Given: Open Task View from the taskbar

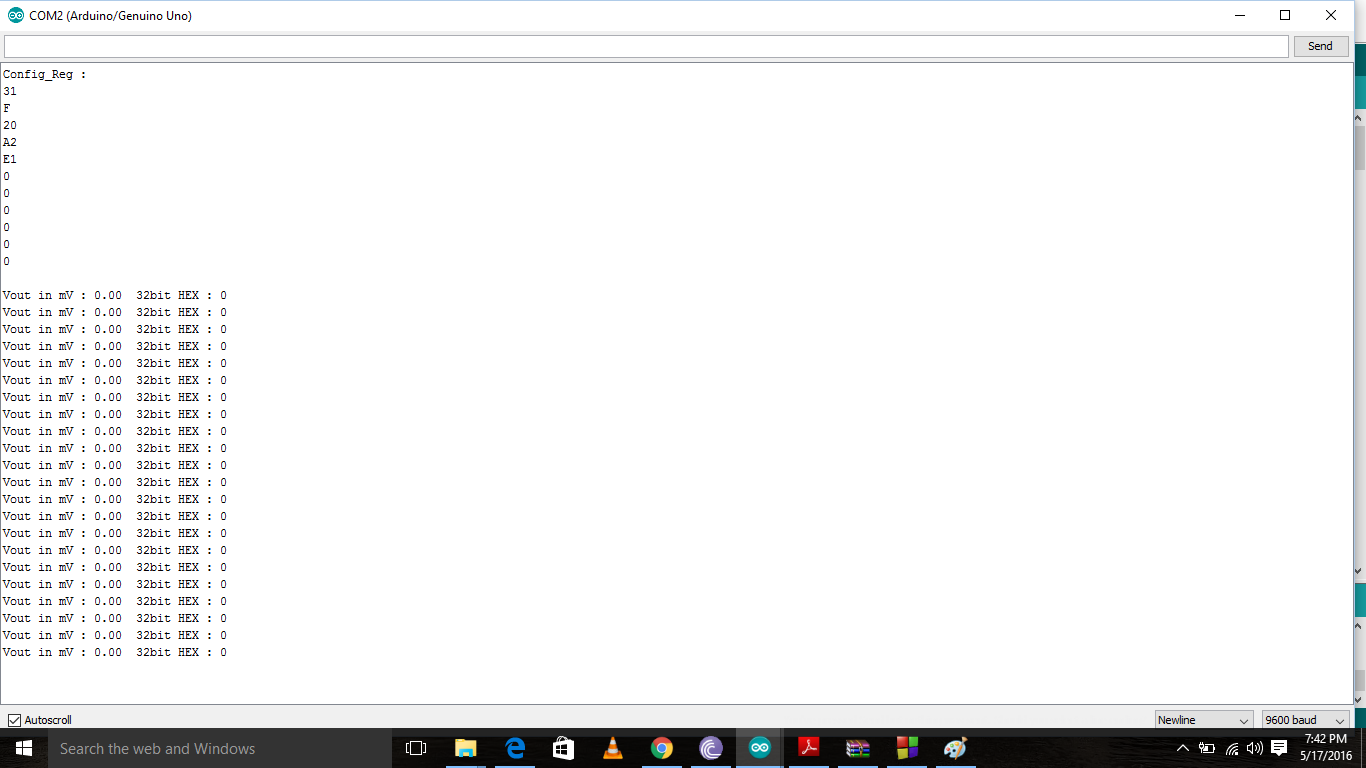Looking at the screenshot, I should tap(416, 748).
